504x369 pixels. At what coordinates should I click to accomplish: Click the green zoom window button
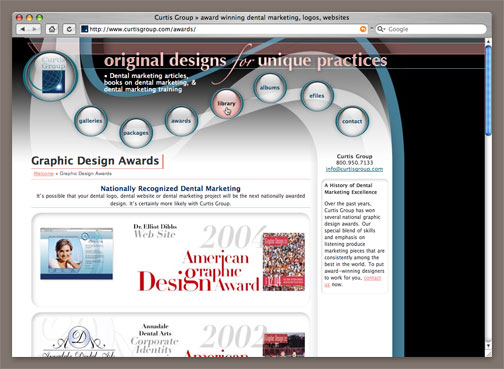[x=39, y=17]
